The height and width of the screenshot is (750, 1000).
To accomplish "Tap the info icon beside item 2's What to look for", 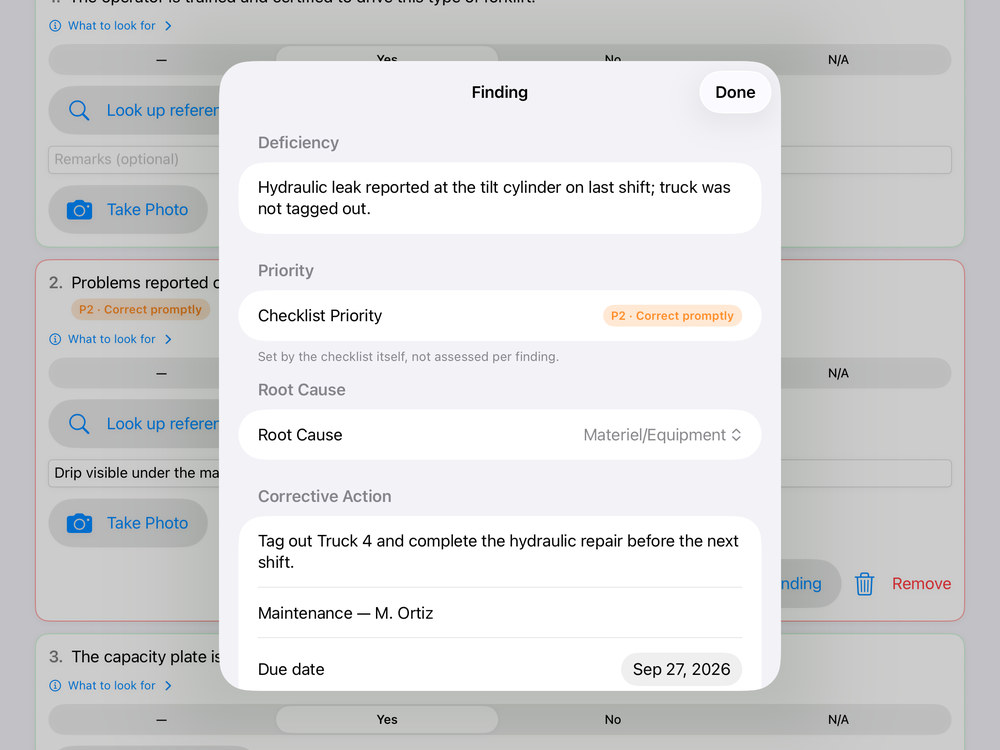I will [x=55, y=339].
